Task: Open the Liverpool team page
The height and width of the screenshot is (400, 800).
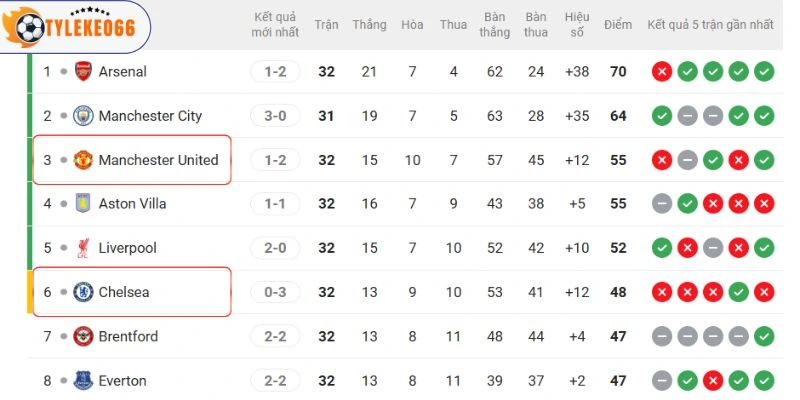Action: point(127,248)
